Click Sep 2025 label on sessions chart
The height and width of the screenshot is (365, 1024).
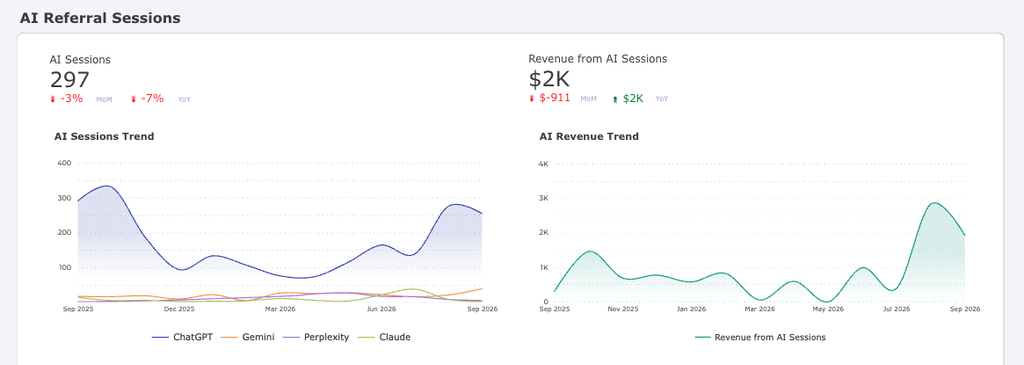click(x=78, y=309)
